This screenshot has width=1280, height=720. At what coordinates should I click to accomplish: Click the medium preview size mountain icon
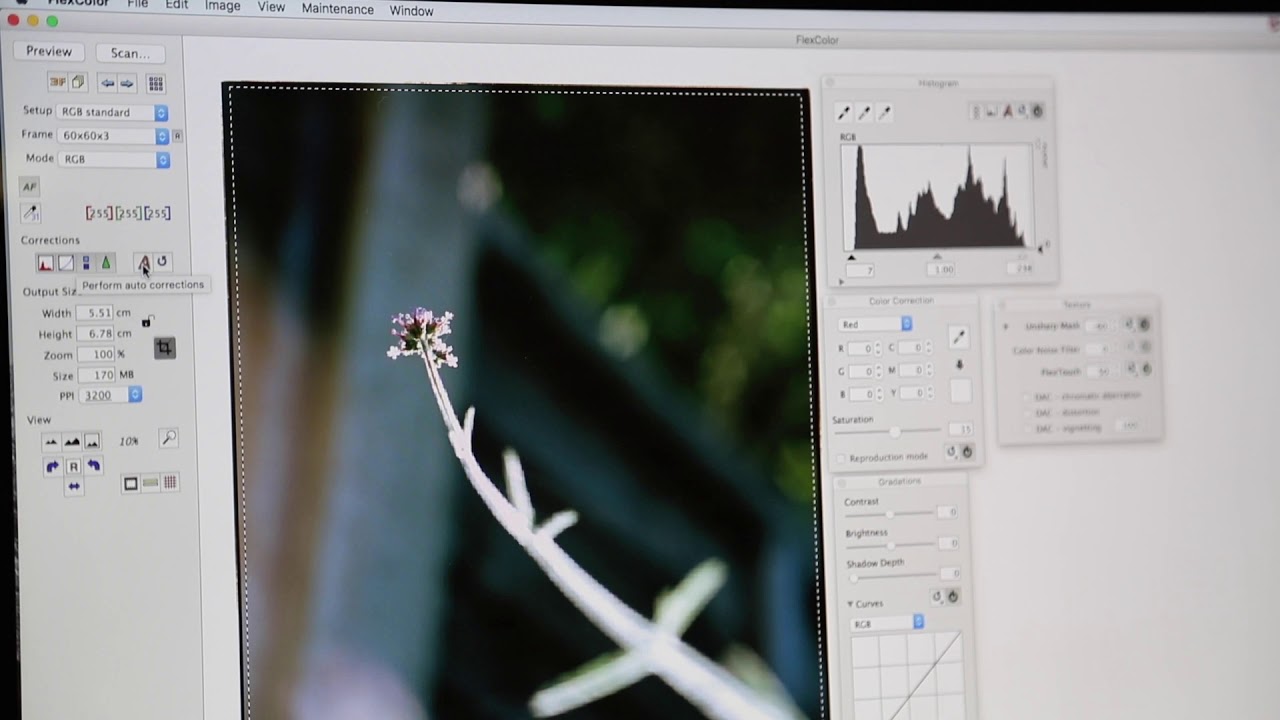click(x=72, y=441)
